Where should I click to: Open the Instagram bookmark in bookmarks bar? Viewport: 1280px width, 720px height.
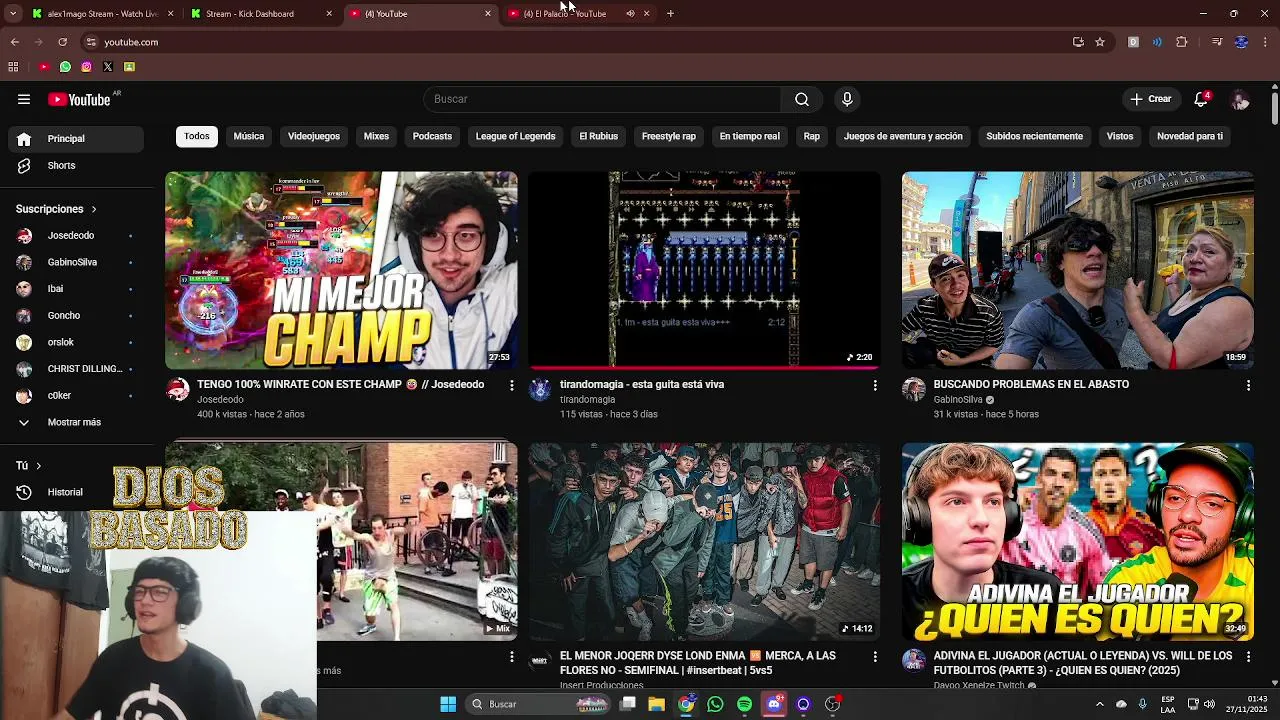point(86,67)
